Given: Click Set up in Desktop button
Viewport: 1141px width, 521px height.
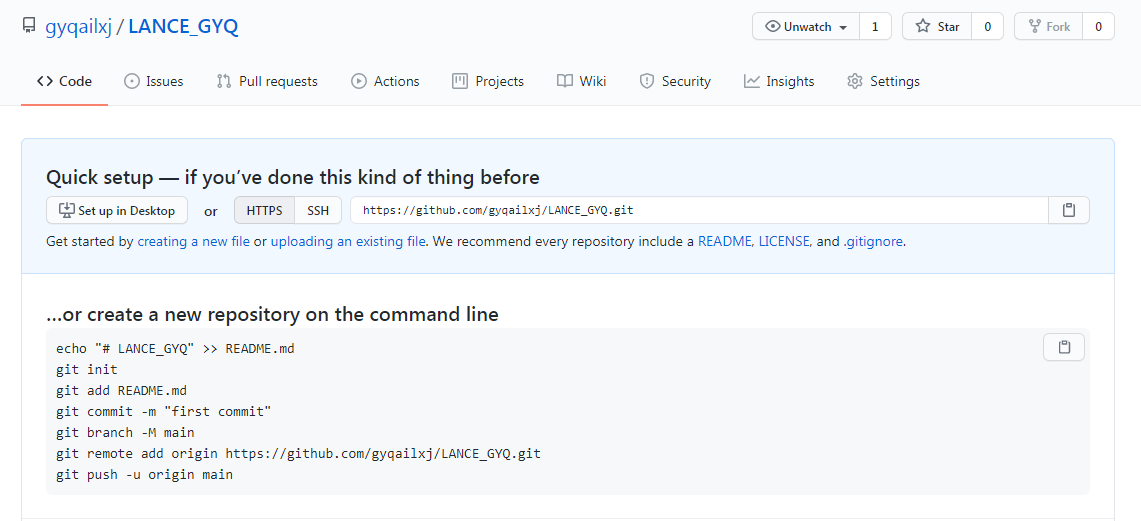Looking at the screenshot, I should click(x=116, y=210).
